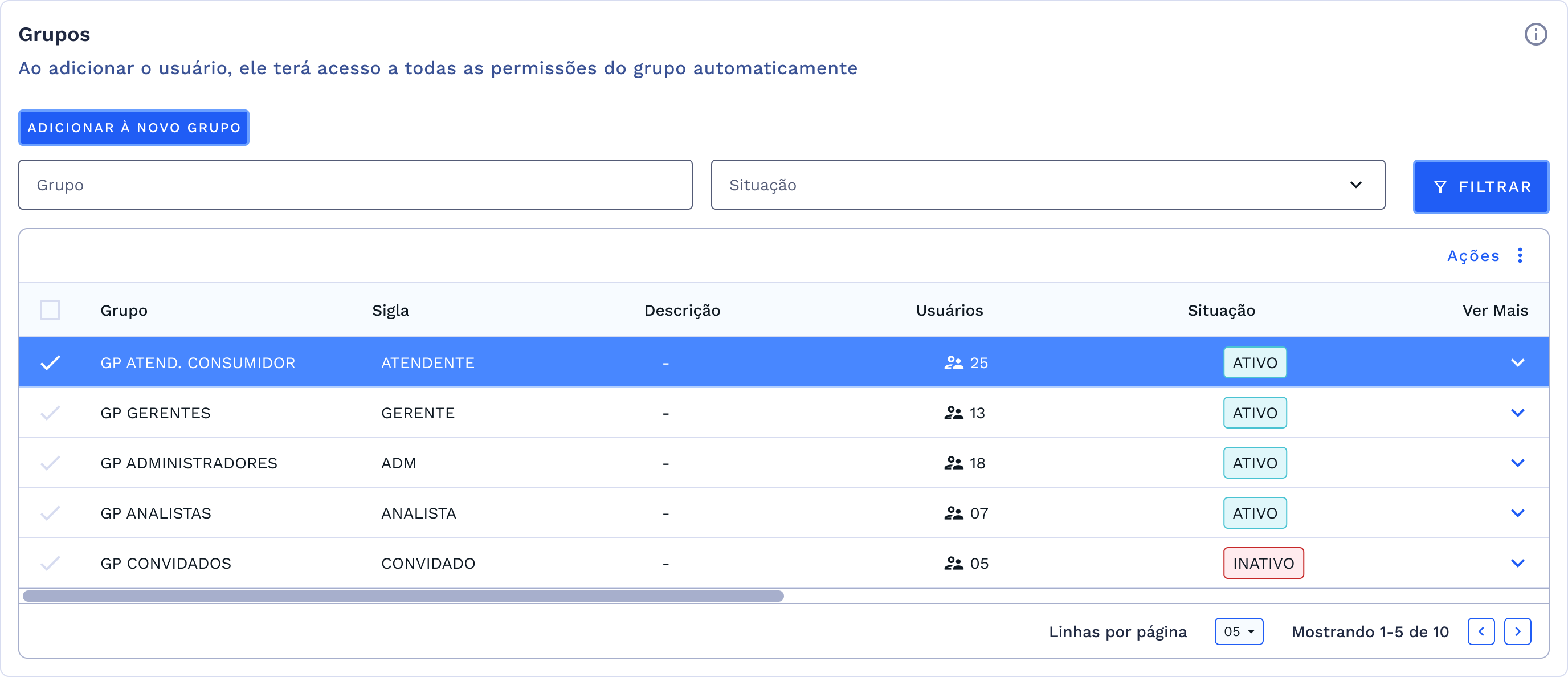Go to next page with right arrow
This screenshot has height=677, width=1568.
(x=1518, y=631)
